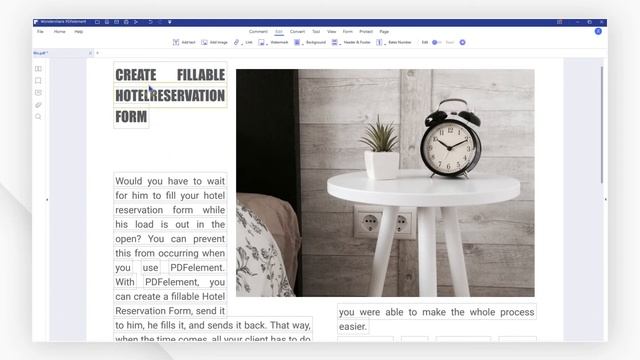This screenshot has height=360, width=640.
Task: Open the bookmarks panel in the left sidebar
Action: tap(38, 80)
